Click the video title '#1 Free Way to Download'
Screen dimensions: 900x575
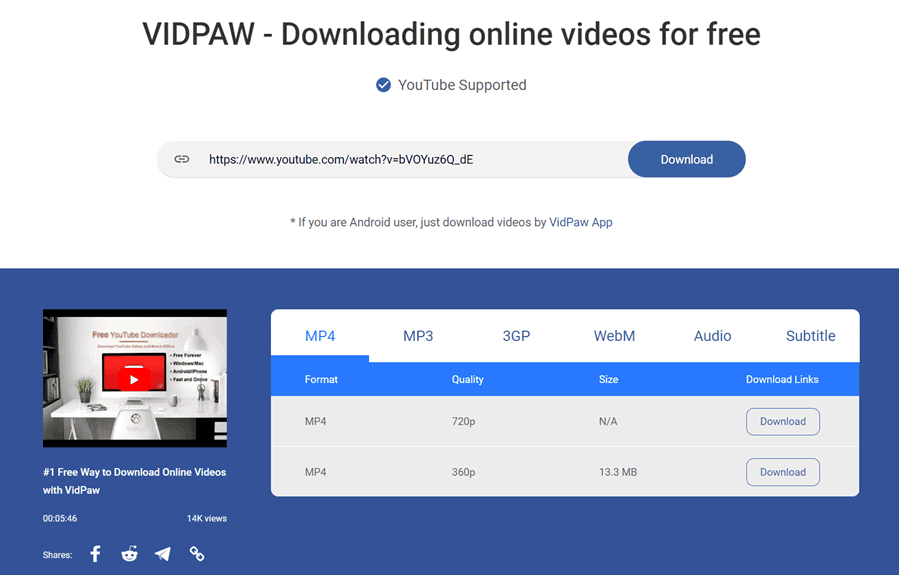pyautogui.click(x=134, y=481)
